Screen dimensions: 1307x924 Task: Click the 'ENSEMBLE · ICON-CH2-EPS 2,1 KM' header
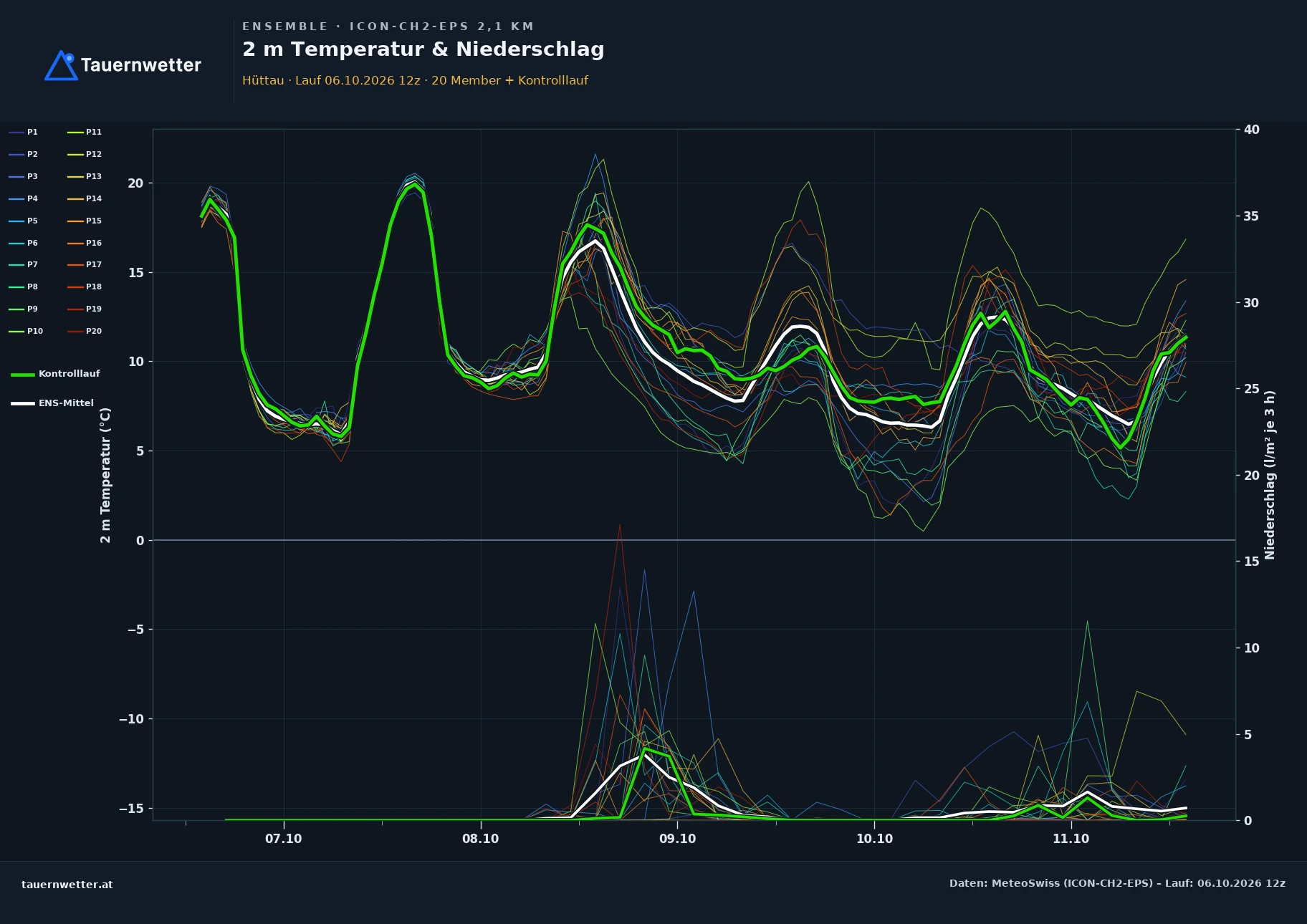[388, 27]
